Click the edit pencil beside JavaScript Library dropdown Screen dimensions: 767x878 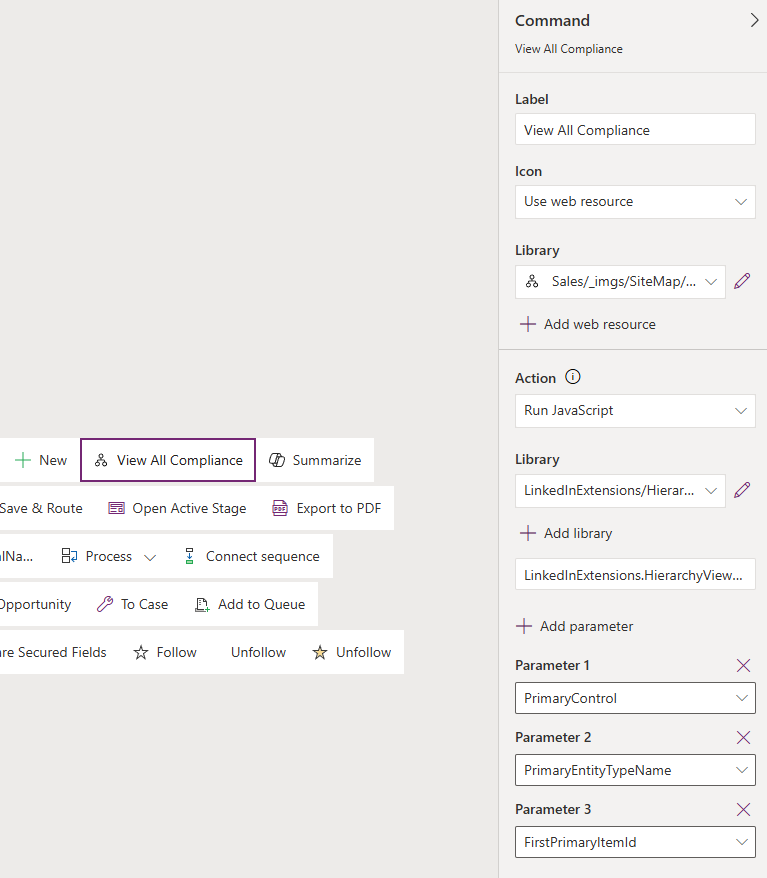click(742, 491)
